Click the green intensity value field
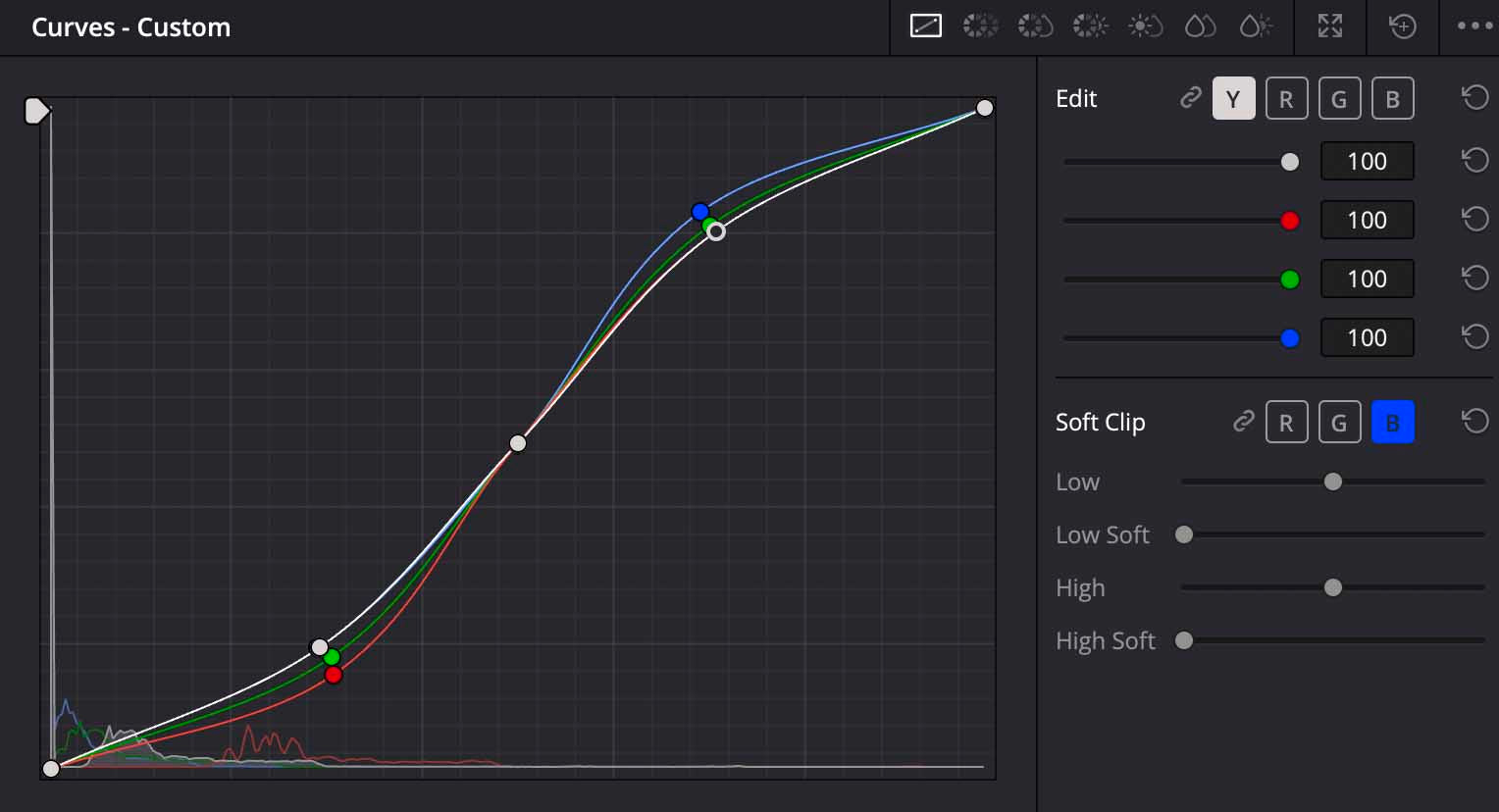Image resolution: width=1499 pixels, height=812 pixels. click(x=1367, y=279)
